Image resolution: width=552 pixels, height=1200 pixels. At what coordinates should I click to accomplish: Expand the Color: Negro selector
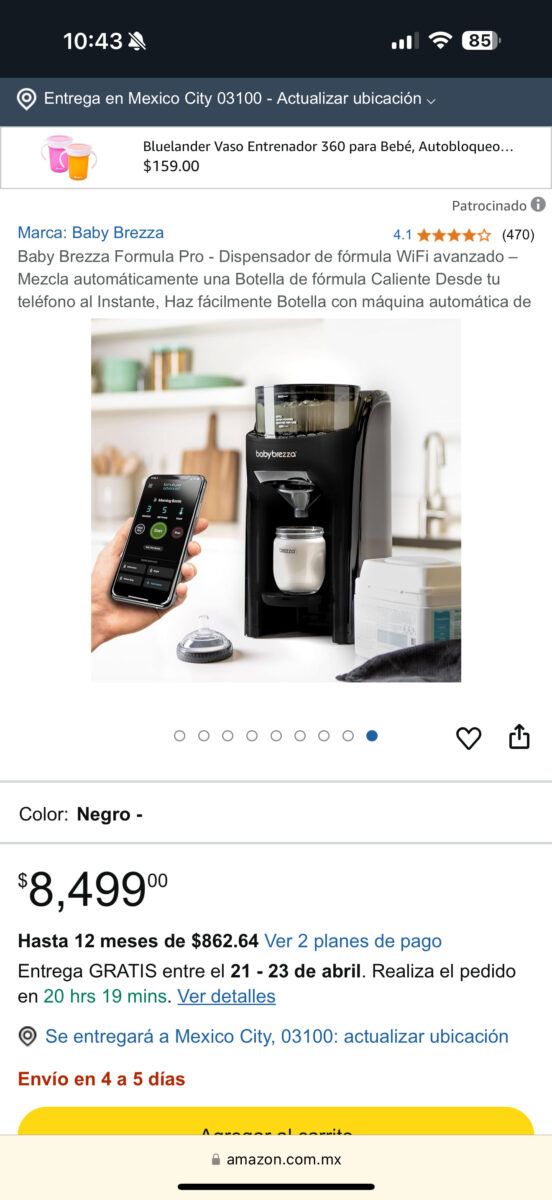276,814
